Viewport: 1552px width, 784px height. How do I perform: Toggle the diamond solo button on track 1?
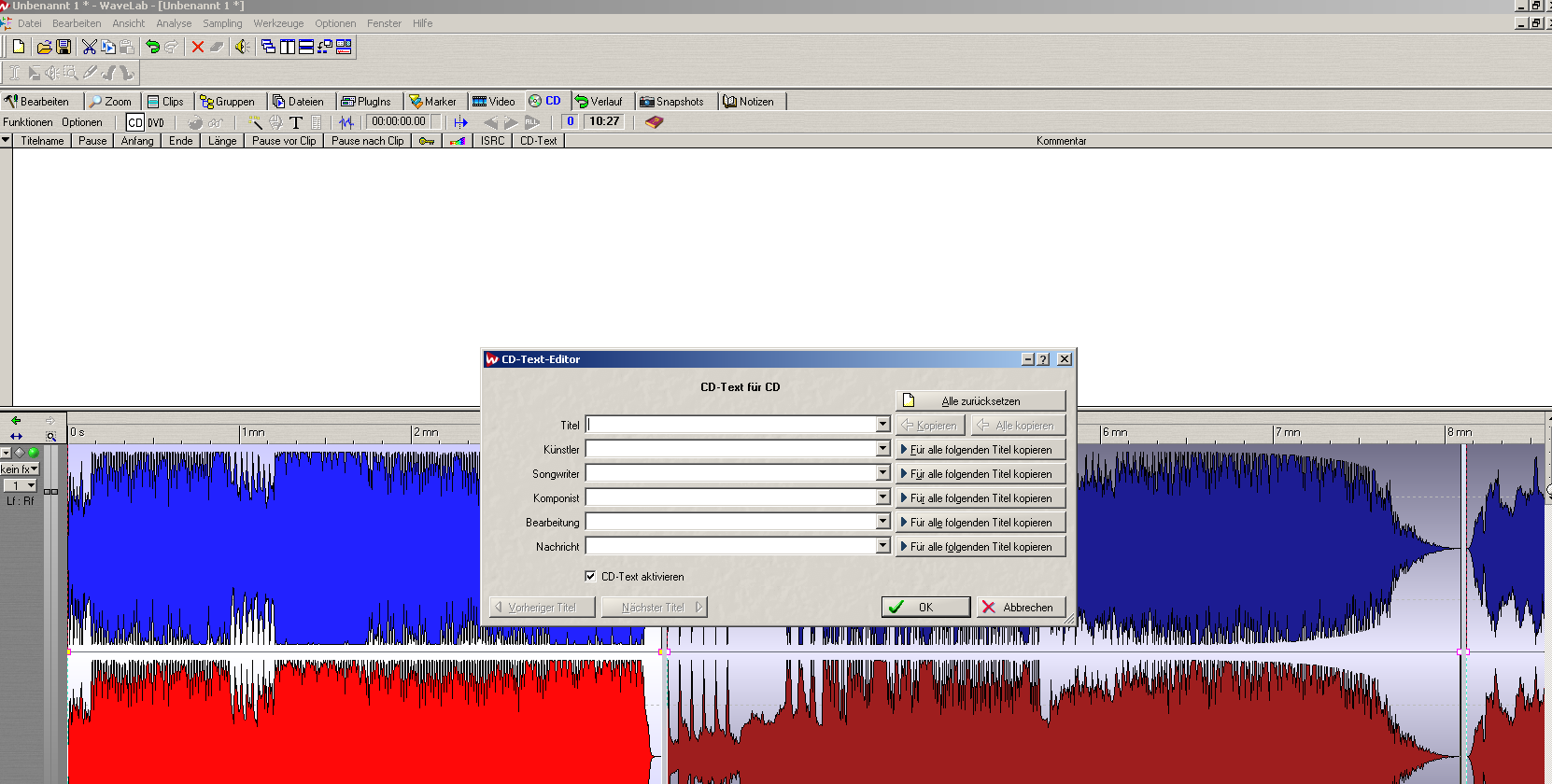pyautogui.click(x=20, y=453)
